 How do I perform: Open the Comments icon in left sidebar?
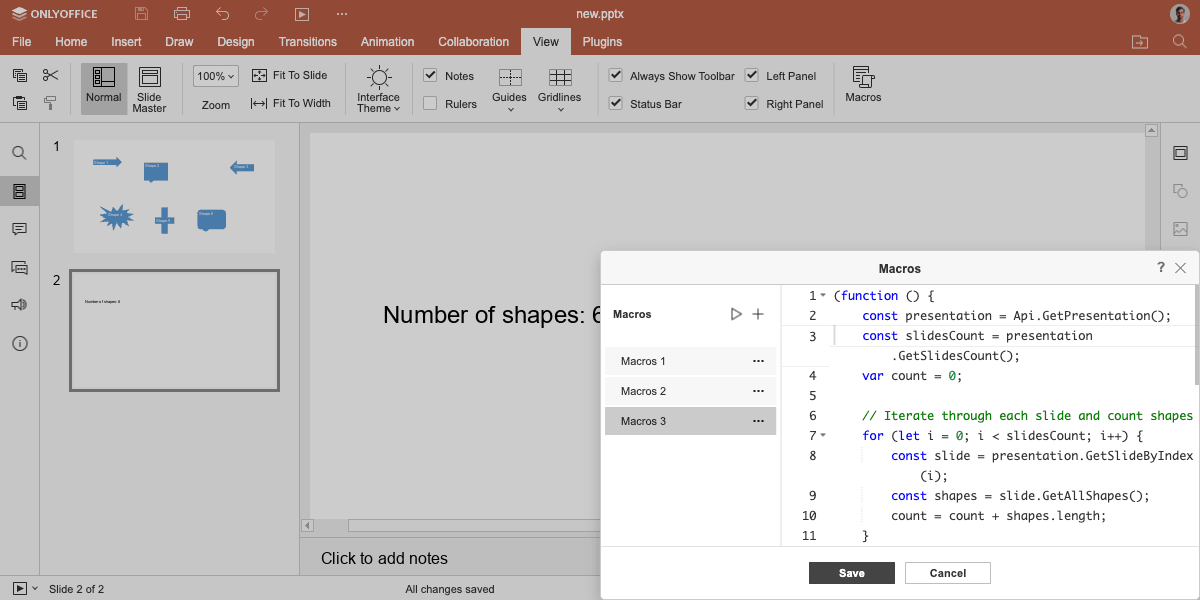pos(19,229)
